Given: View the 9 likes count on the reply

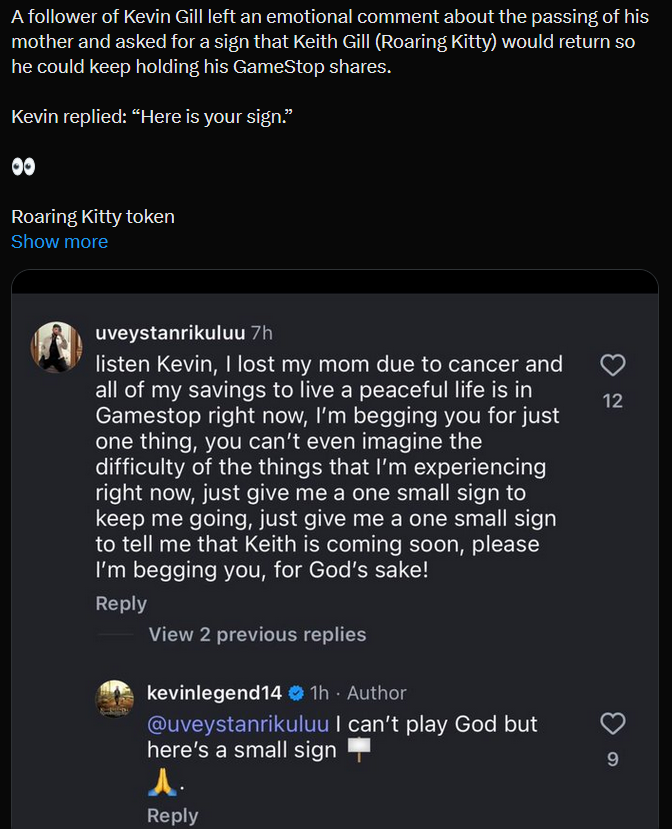Looking at the screenshot, I should 613,760.
